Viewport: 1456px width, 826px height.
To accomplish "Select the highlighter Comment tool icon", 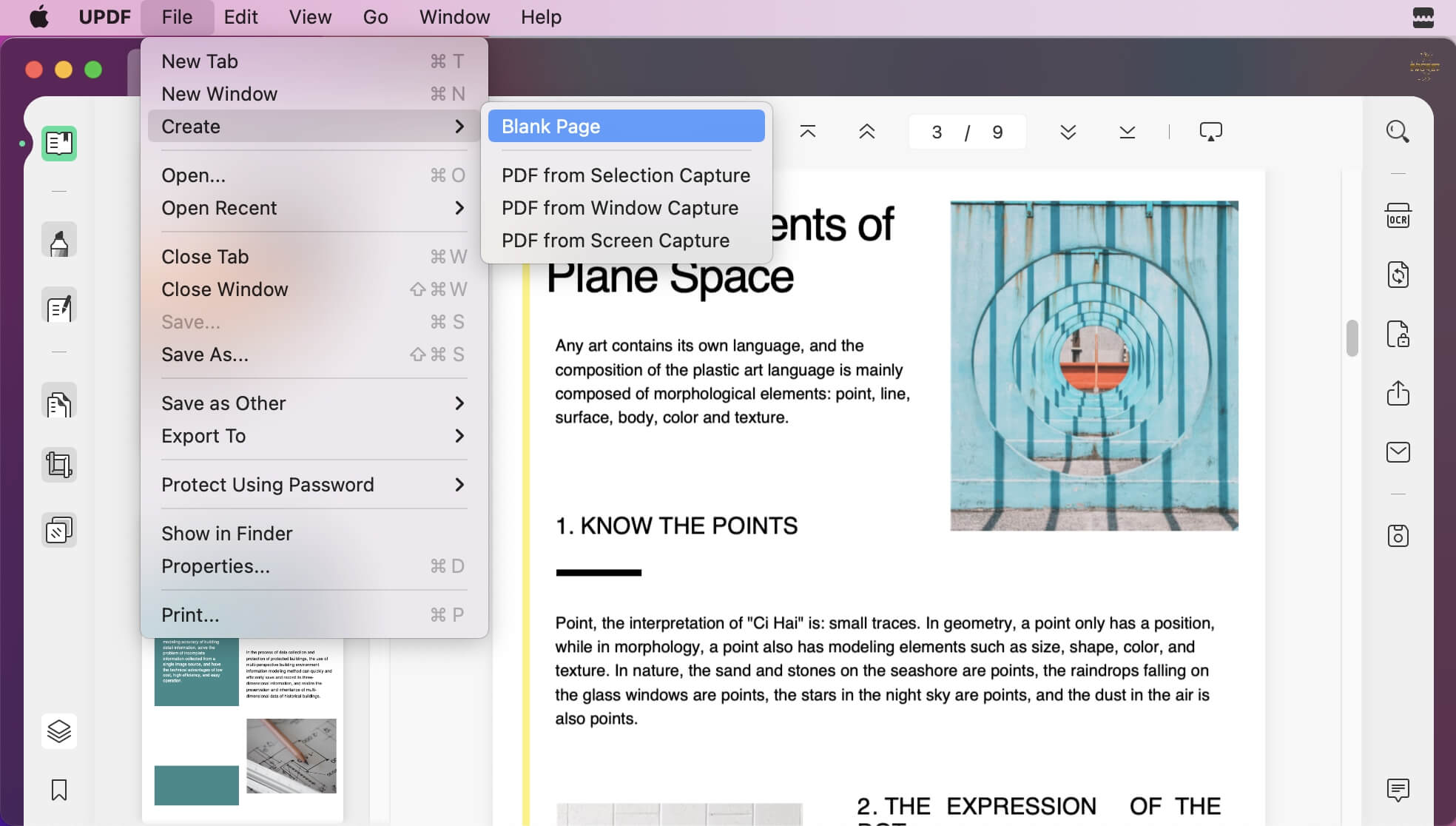I will pyautogui.click(x=59, y=241).
